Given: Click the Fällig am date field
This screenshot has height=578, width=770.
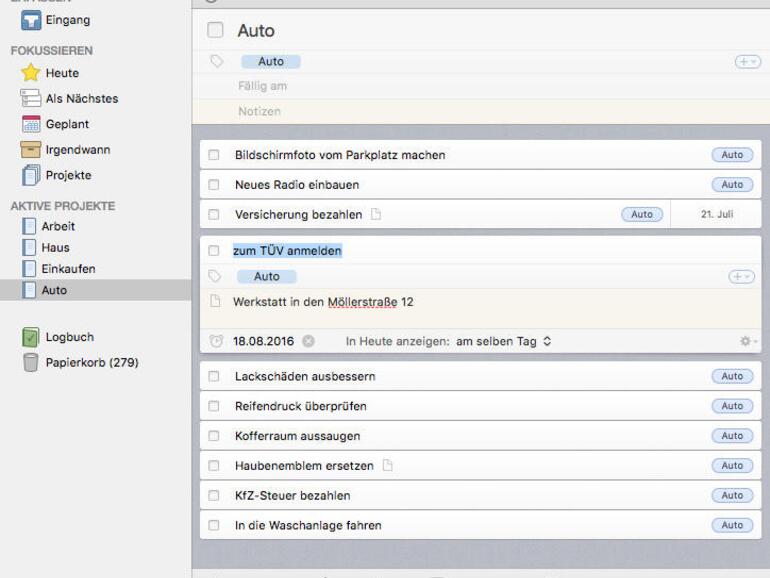Looking at the screenshot, I should coord(263,87).
